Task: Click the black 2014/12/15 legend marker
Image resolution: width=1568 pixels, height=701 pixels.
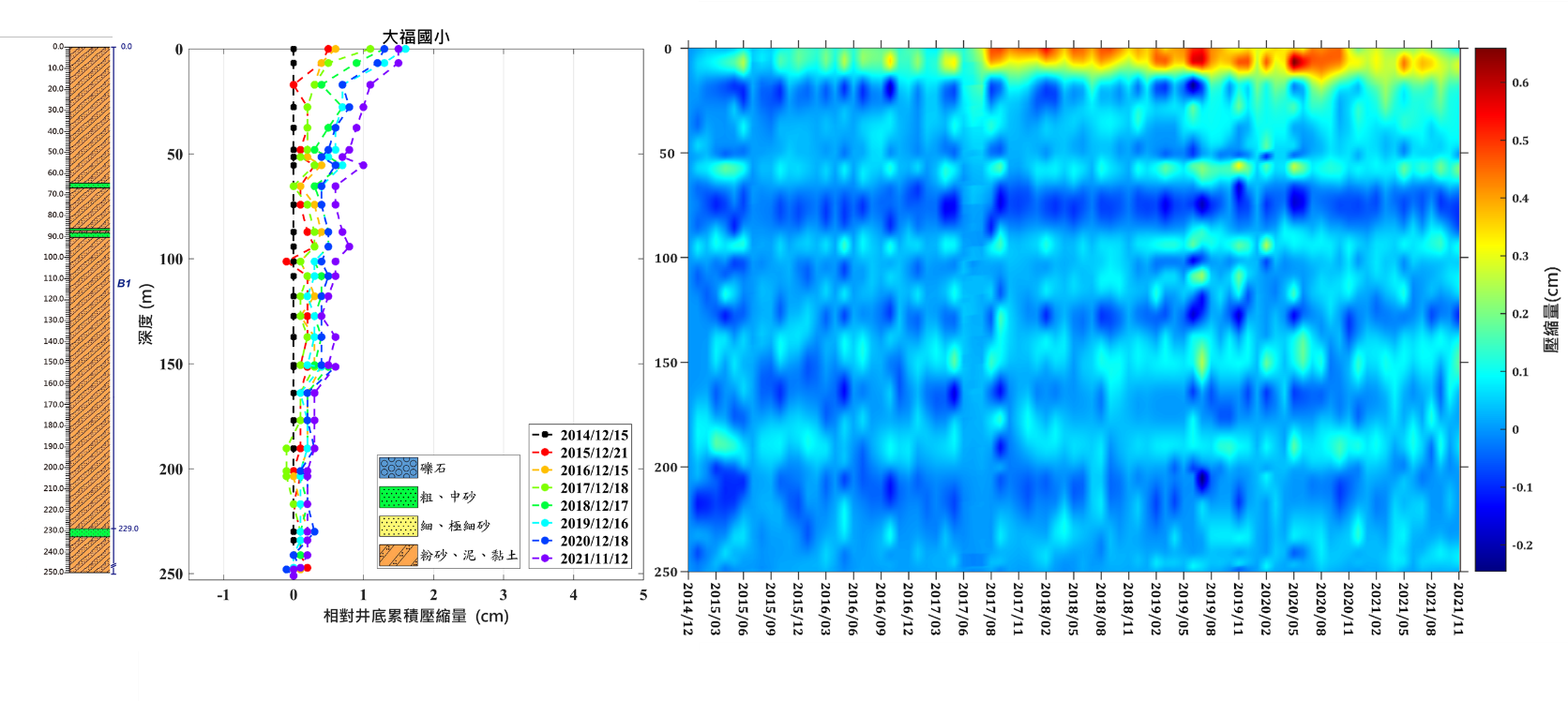Action: [x=545, y=435]
